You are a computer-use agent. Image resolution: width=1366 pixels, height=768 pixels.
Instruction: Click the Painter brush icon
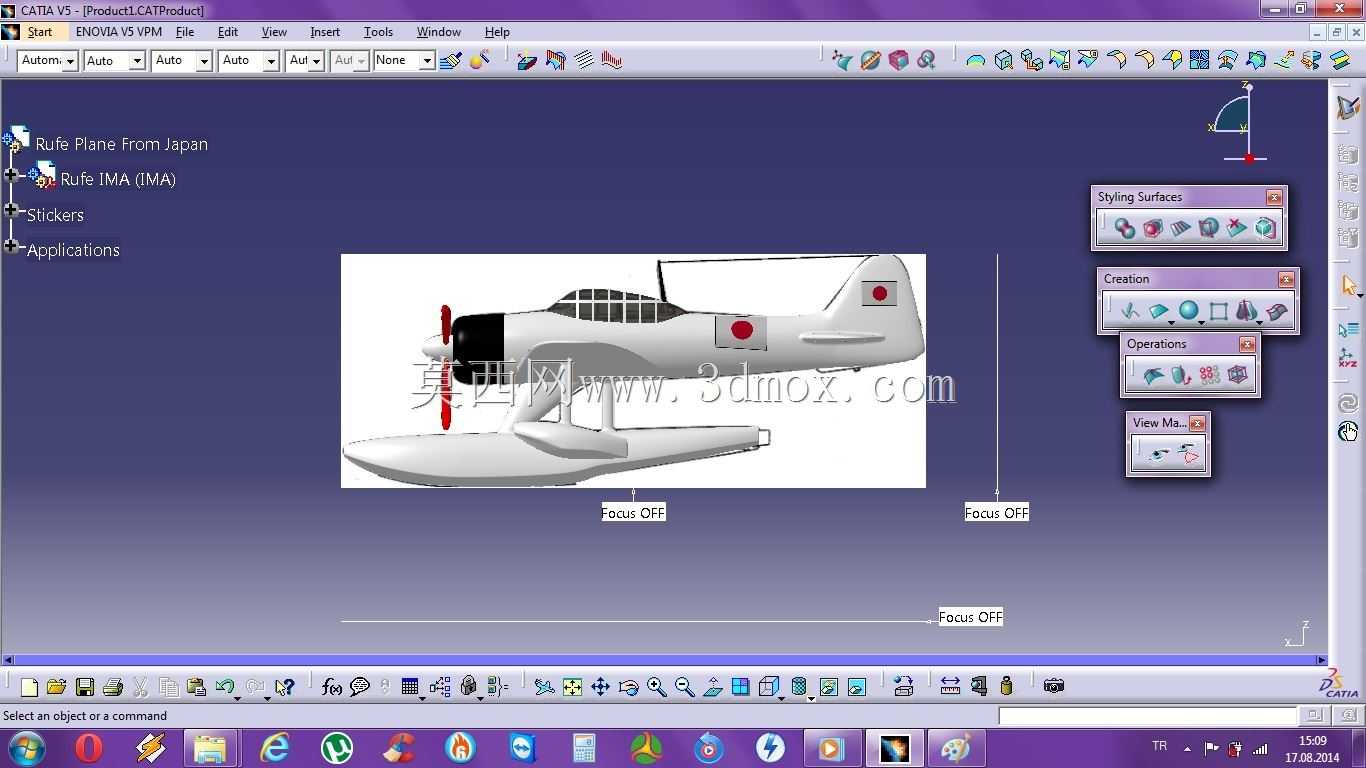click(x=450, y=60)
